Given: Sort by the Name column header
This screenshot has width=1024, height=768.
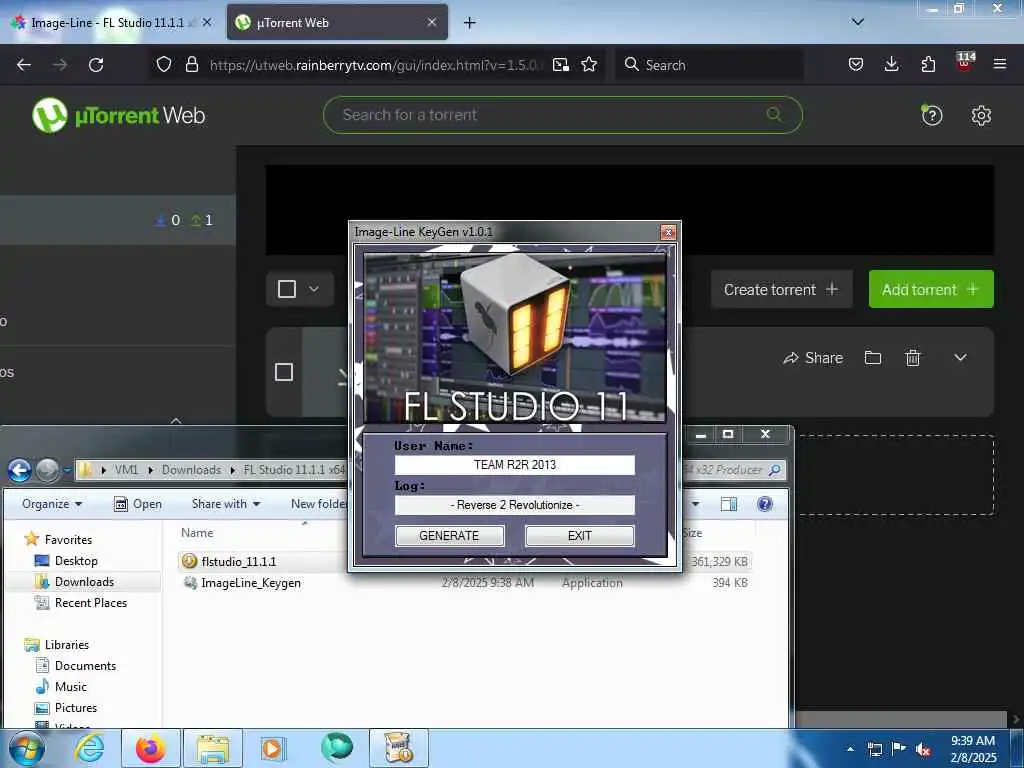Looking at the screenshot, I should point(197,532).
